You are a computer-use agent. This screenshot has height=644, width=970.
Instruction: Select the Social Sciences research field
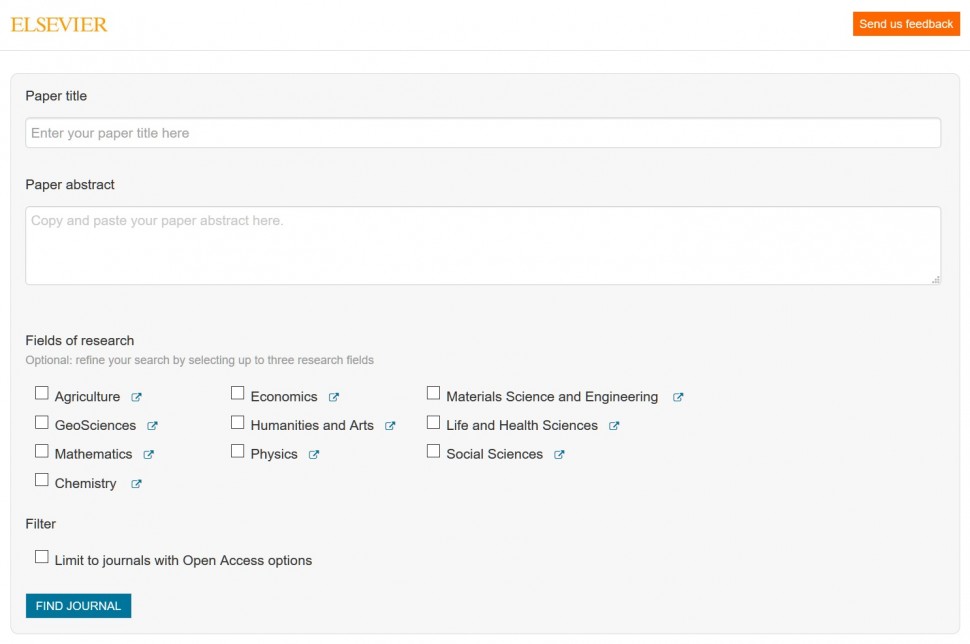pyautogui.click(x=433, y=450)
